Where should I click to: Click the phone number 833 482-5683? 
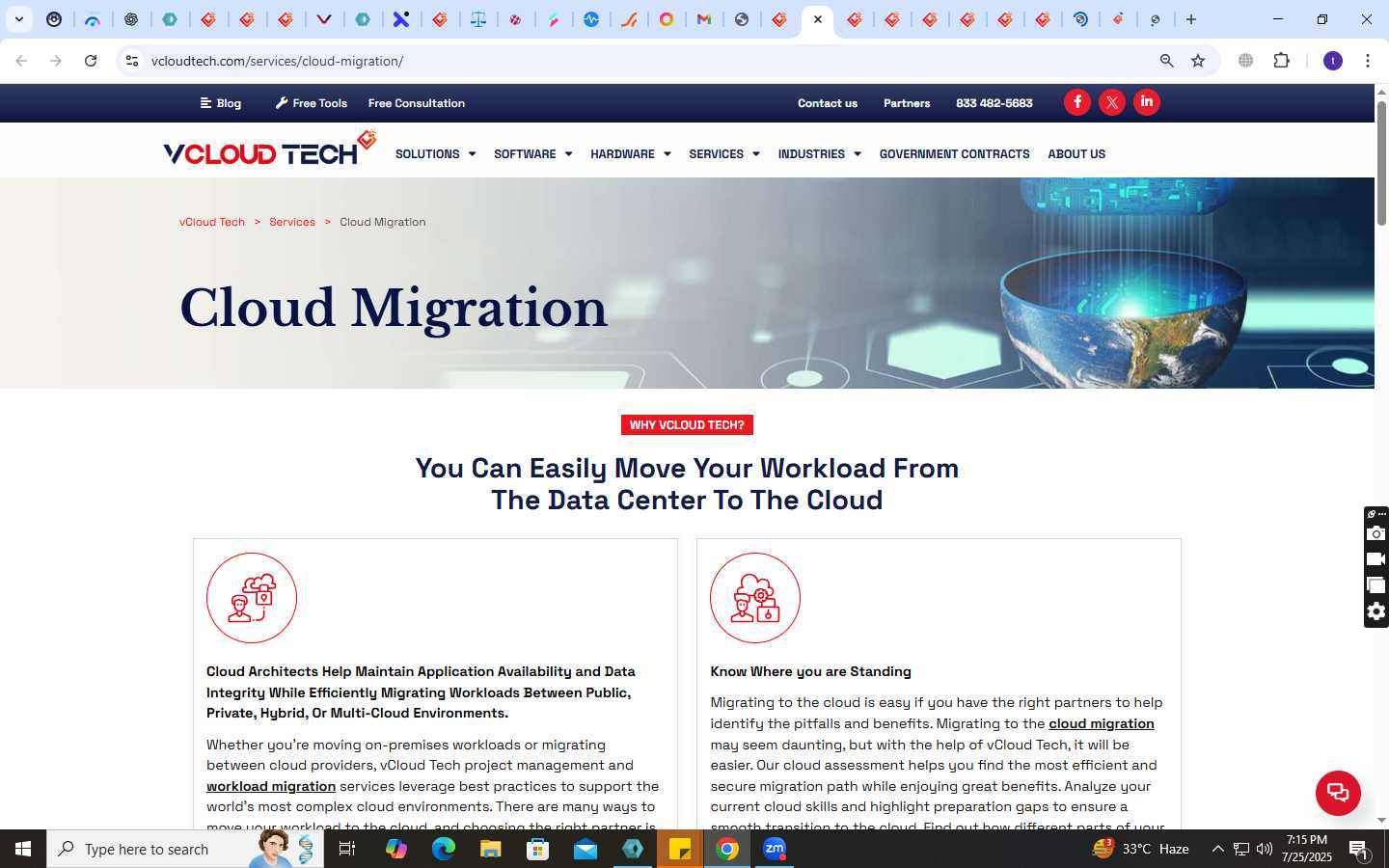click(x=994, y=103)
